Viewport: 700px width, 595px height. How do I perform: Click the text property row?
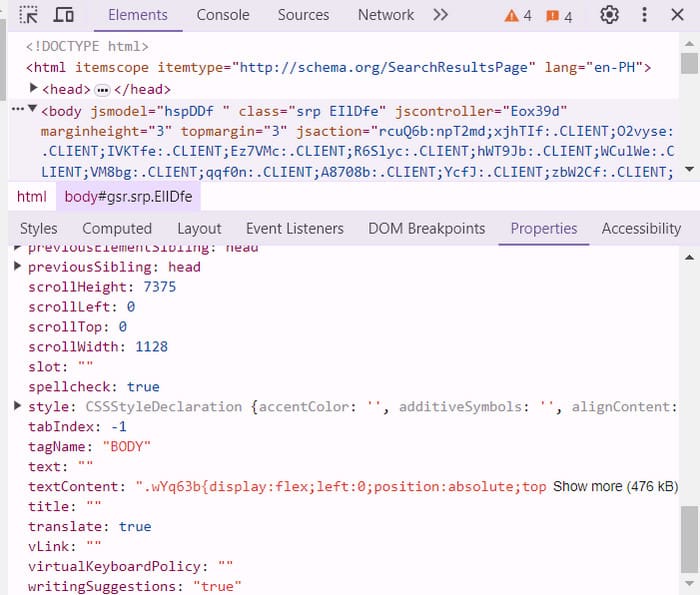[61, 467]
